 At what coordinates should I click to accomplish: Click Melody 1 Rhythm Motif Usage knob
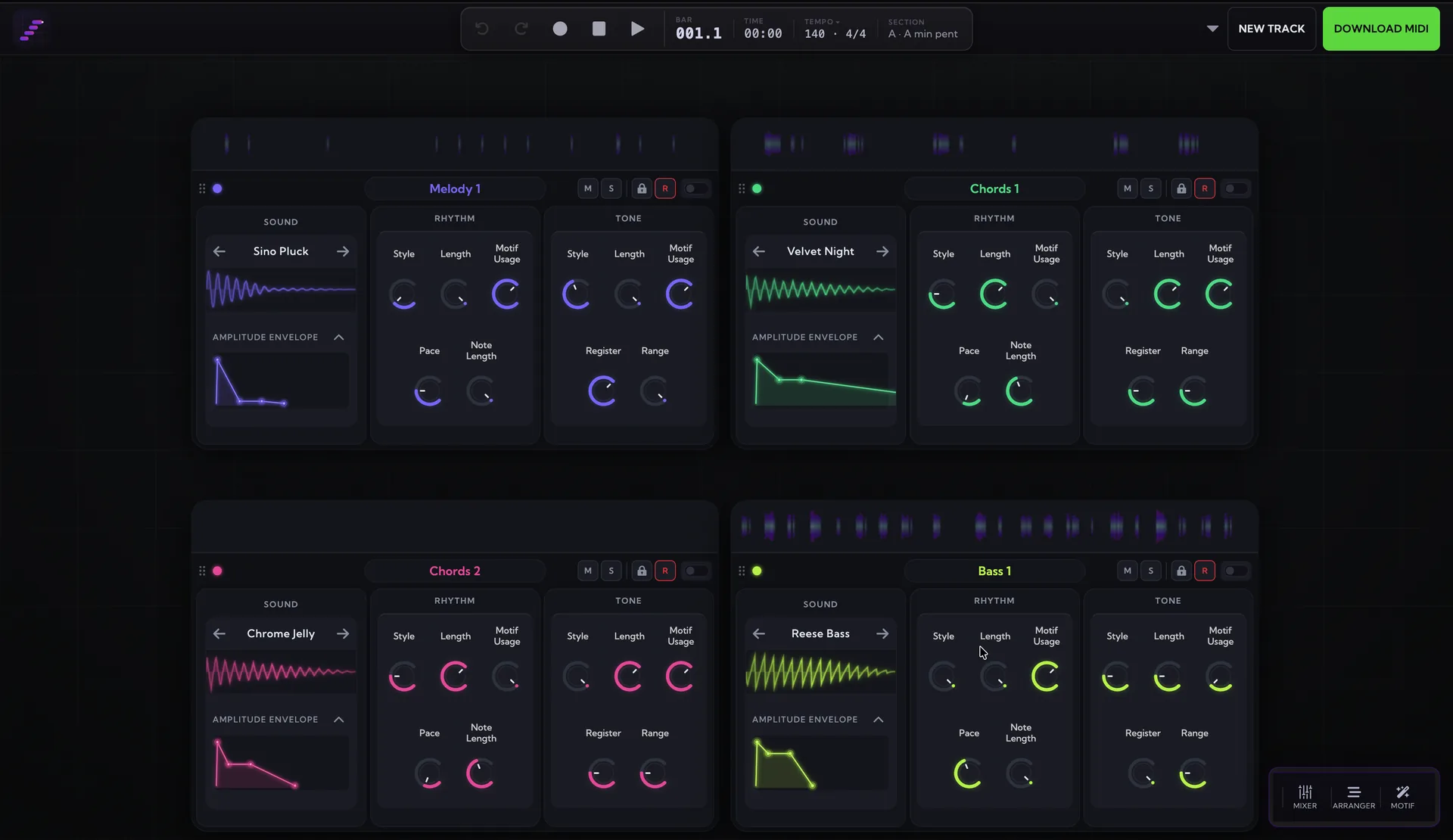coord(506,294)
